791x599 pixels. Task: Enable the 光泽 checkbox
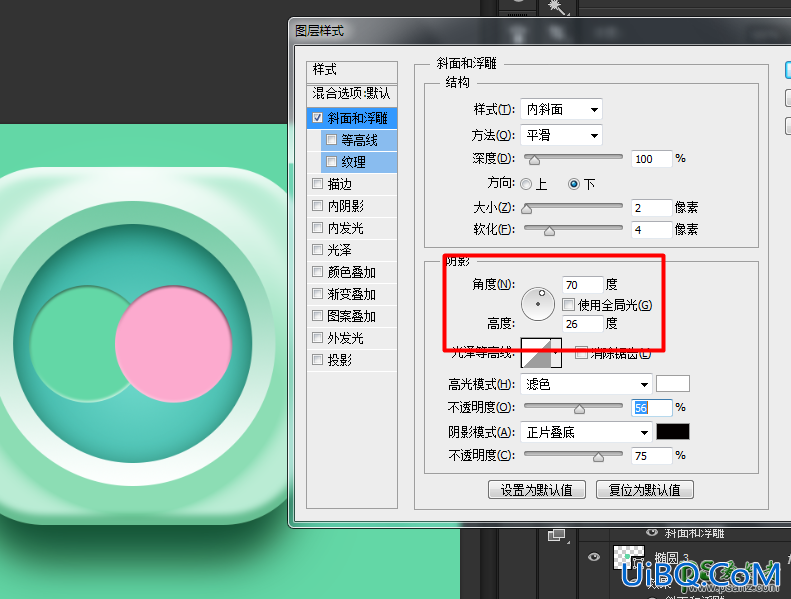(317, 249)
